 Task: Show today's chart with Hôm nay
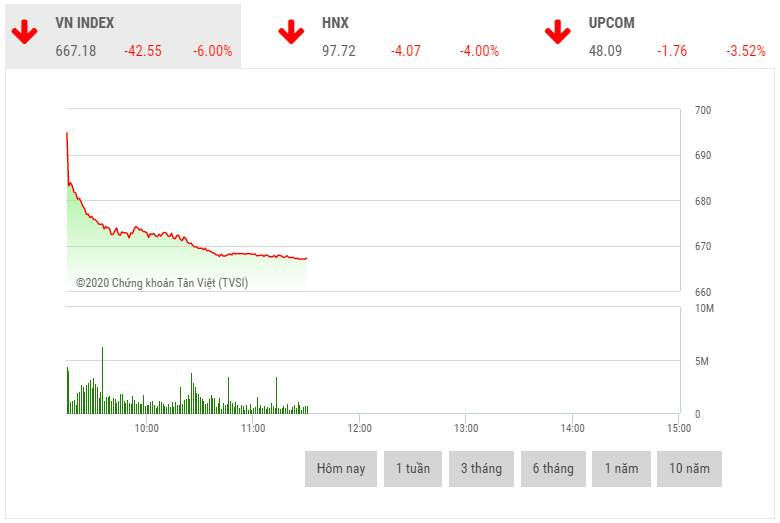[x=341, y=468]
